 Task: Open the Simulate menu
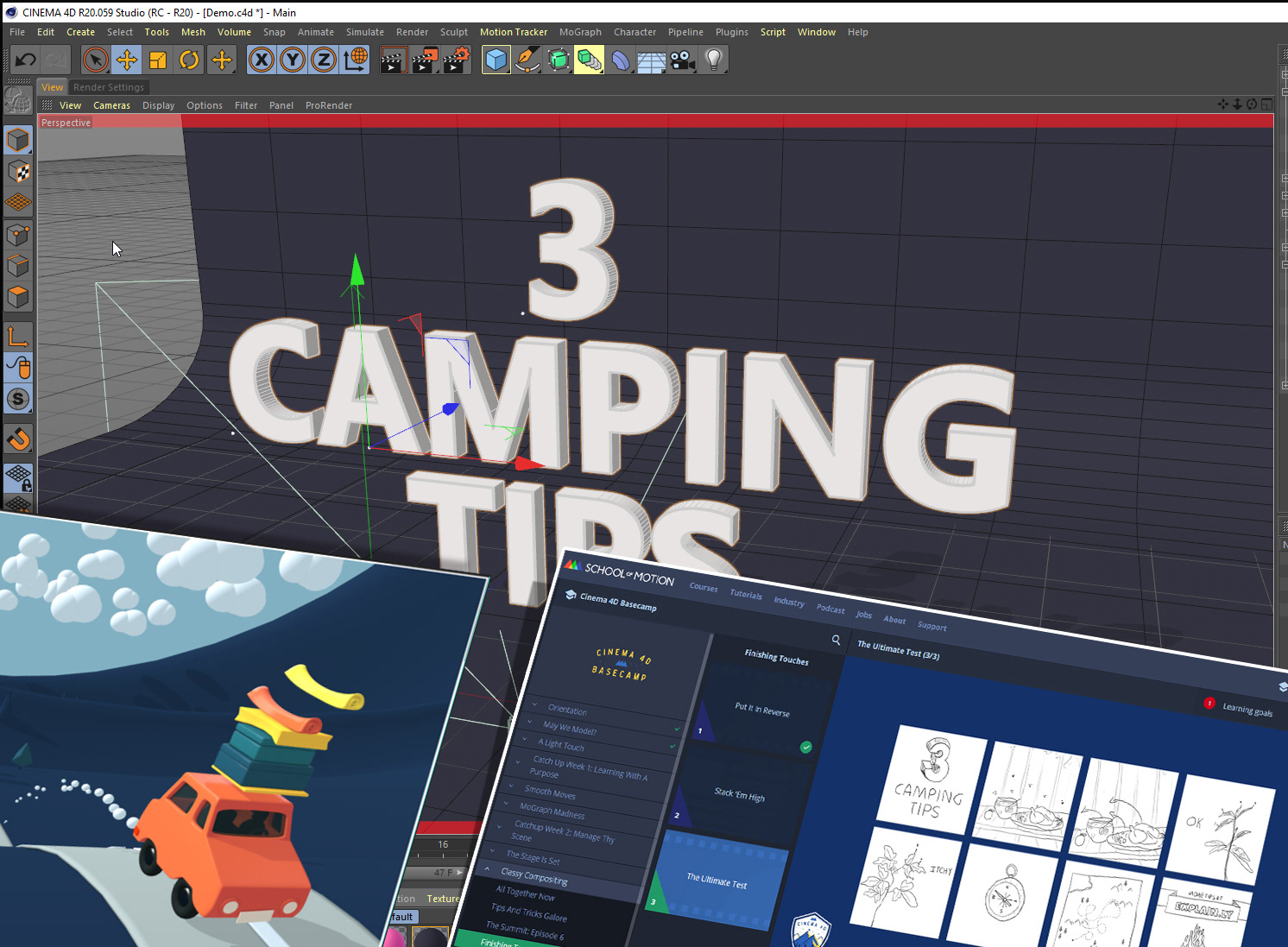pyautogui.click(x=365, y=32)
